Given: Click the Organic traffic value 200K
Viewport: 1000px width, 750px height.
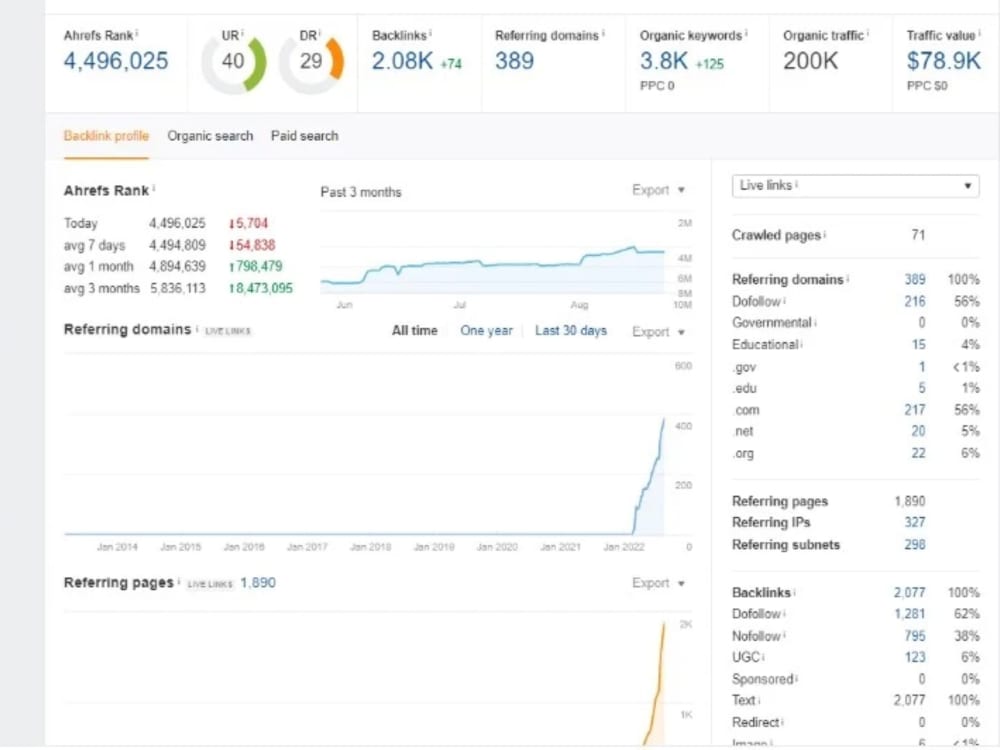Looking at the screenshot, I should point(811,61).
